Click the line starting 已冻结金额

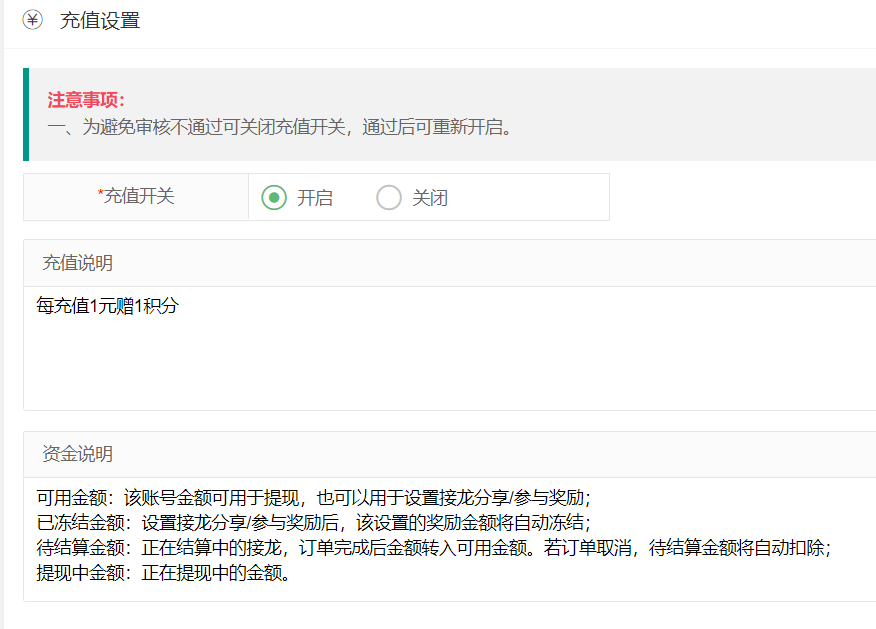click(313, 522)
